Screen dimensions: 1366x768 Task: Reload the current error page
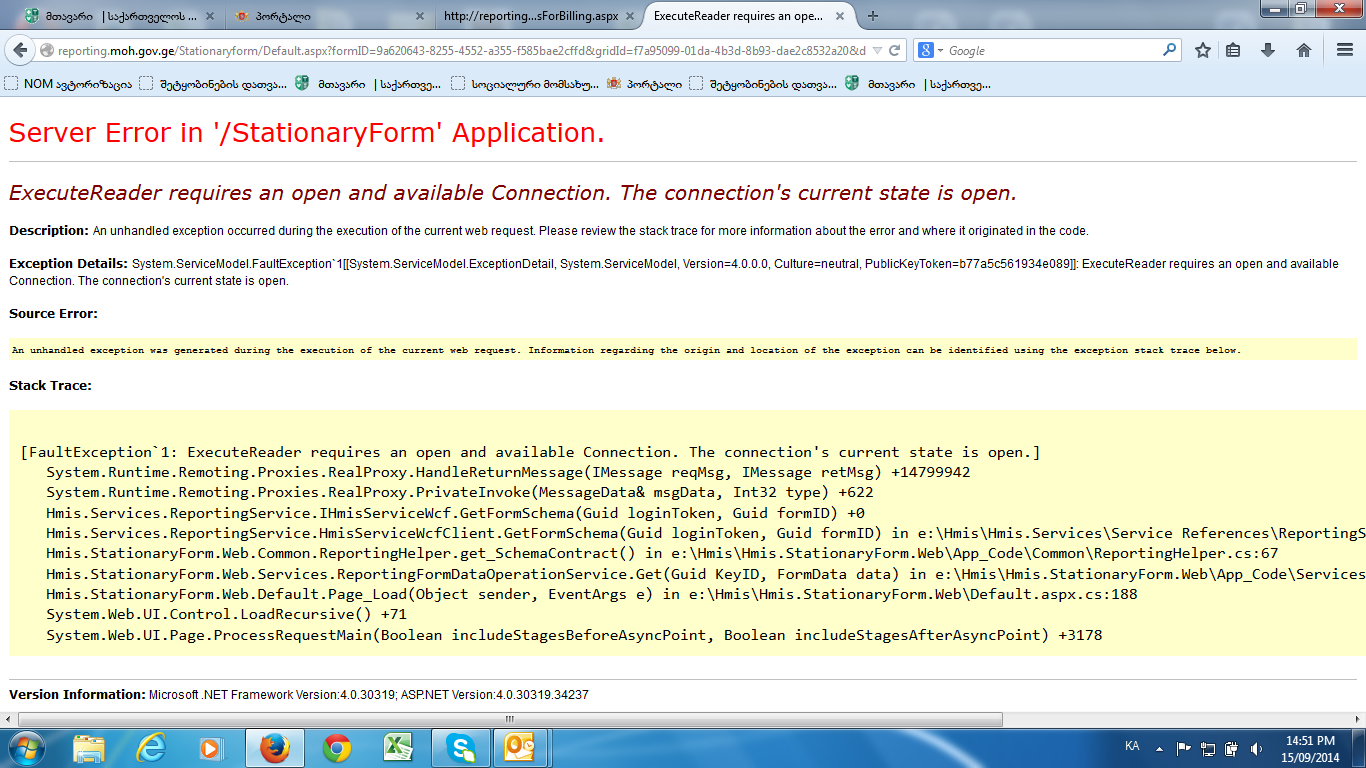click(x=895, y=50)
